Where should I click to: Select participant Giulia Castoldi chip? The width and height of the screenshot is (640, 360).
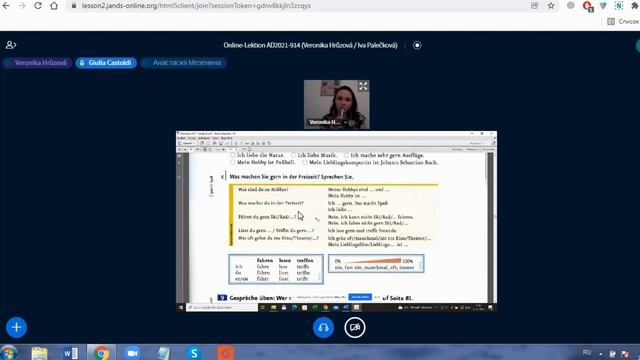tap(106, 63)
